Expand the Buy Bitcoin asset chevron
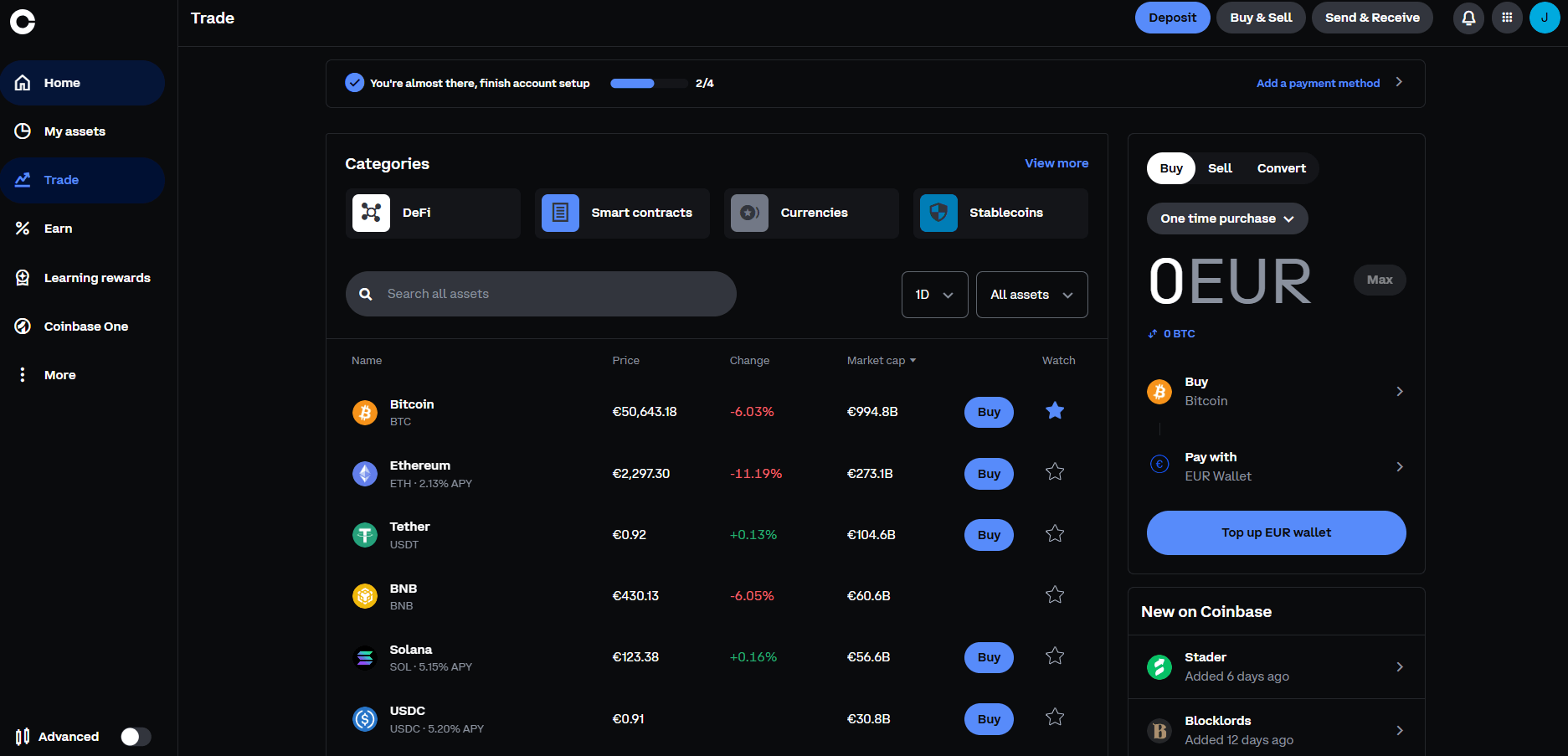 (1400, 391)
